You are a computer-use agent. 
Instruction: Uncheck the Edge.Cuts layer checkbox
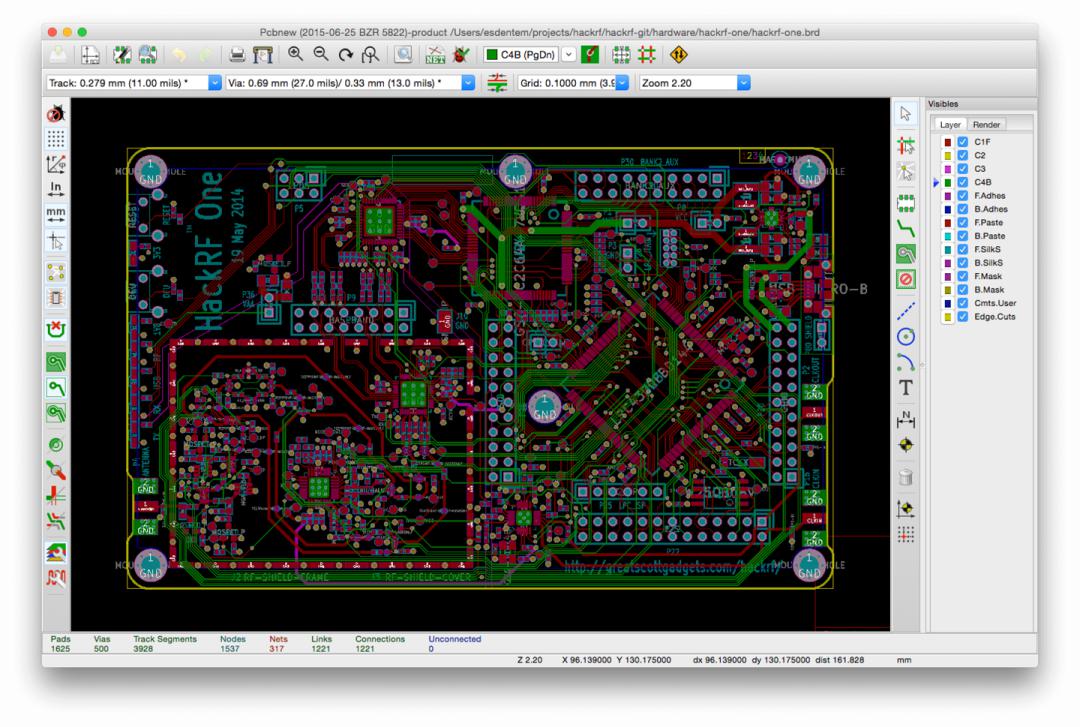pos(963,316)
